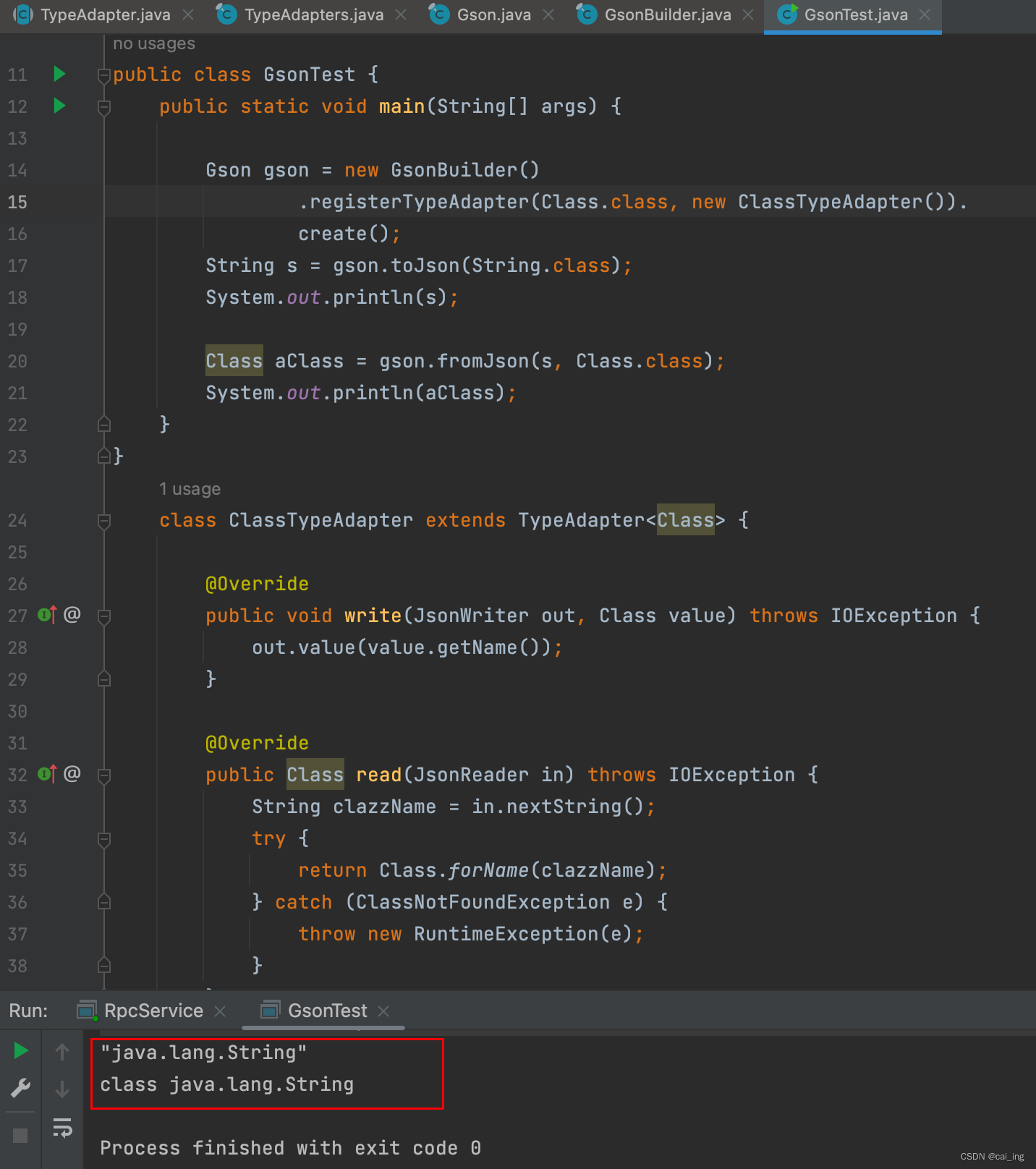1036x1169 pixels.
Task: Click the fromJson call on line 20
Action: coord(483,361)
